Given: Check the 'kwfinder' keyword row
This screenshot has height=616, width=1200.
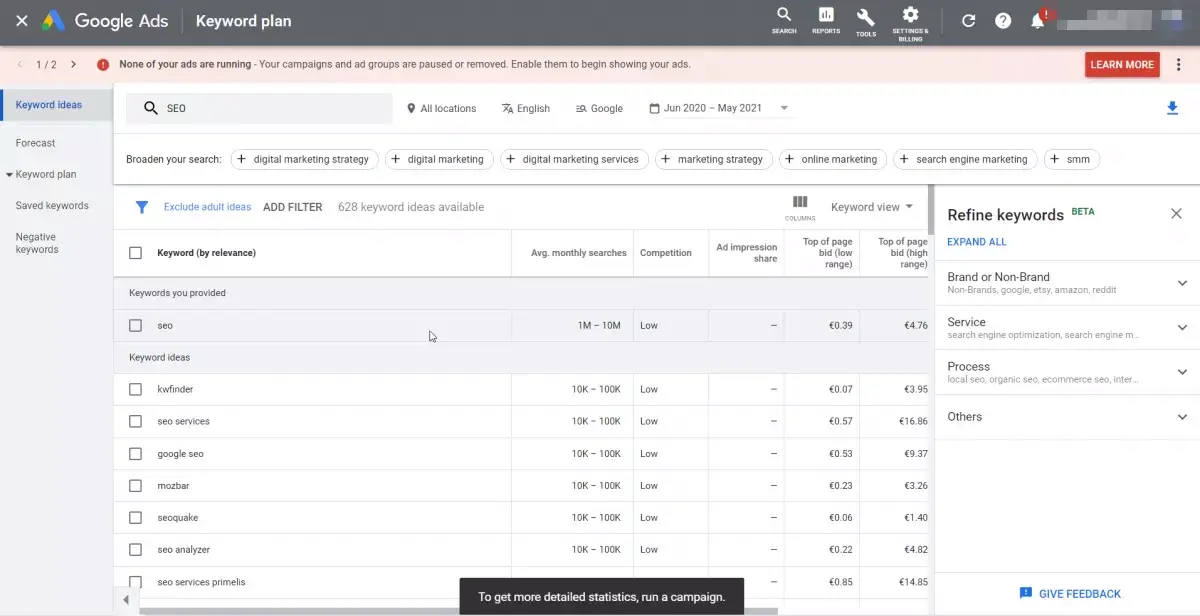Looking at the screenshot, I should point(135,389).
